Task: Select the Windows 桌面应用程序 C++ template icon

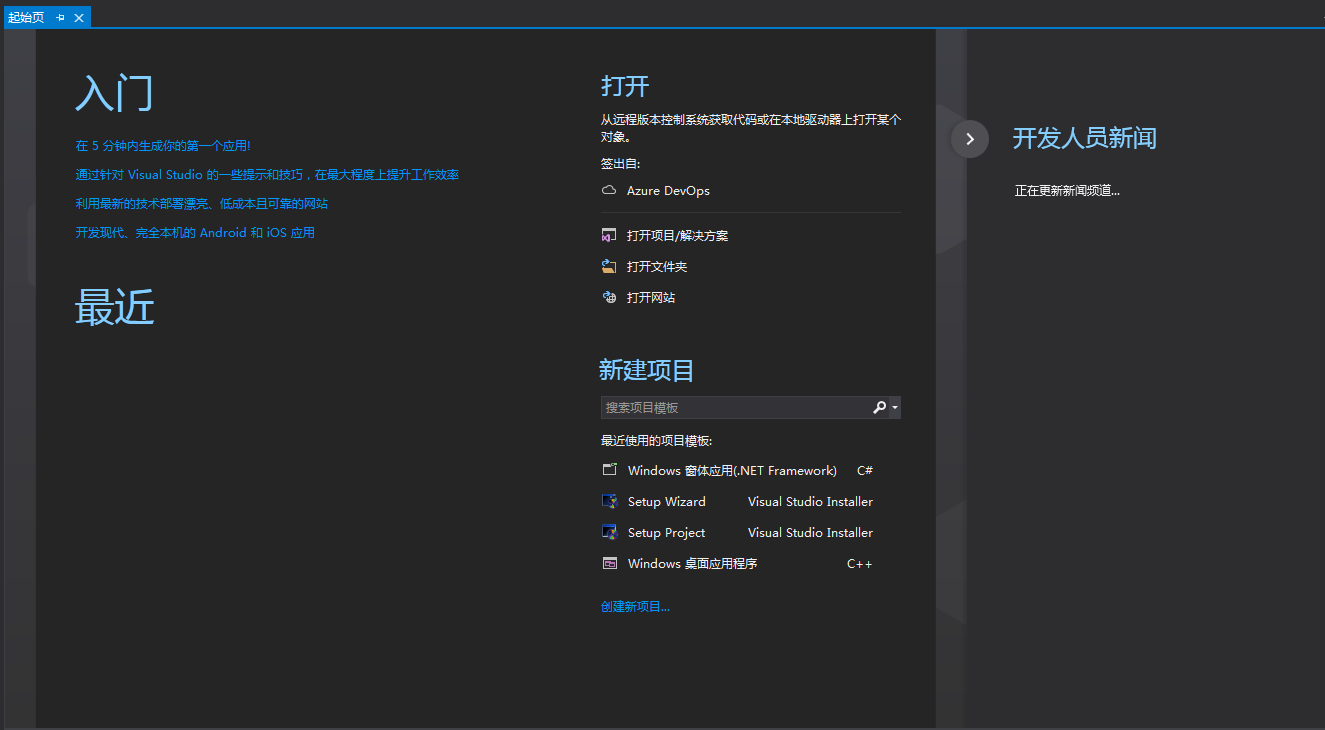Action: click(x=610, y=563)
